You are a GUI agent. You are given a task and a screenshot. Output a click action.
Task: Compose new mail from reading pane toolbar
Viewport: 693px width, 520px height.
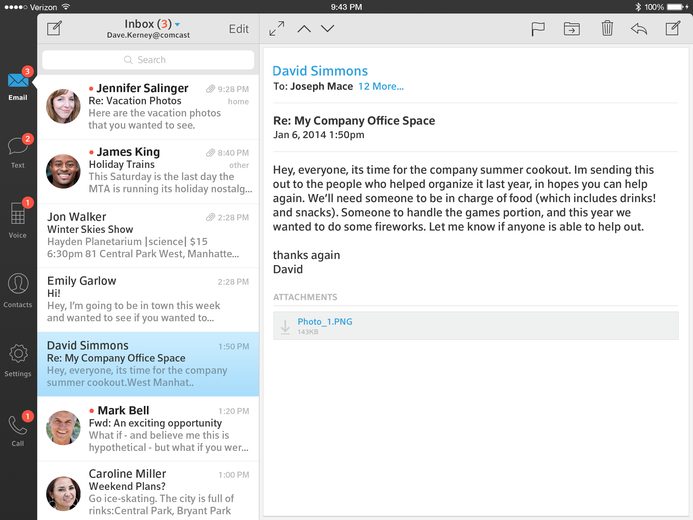coord(673,29)
